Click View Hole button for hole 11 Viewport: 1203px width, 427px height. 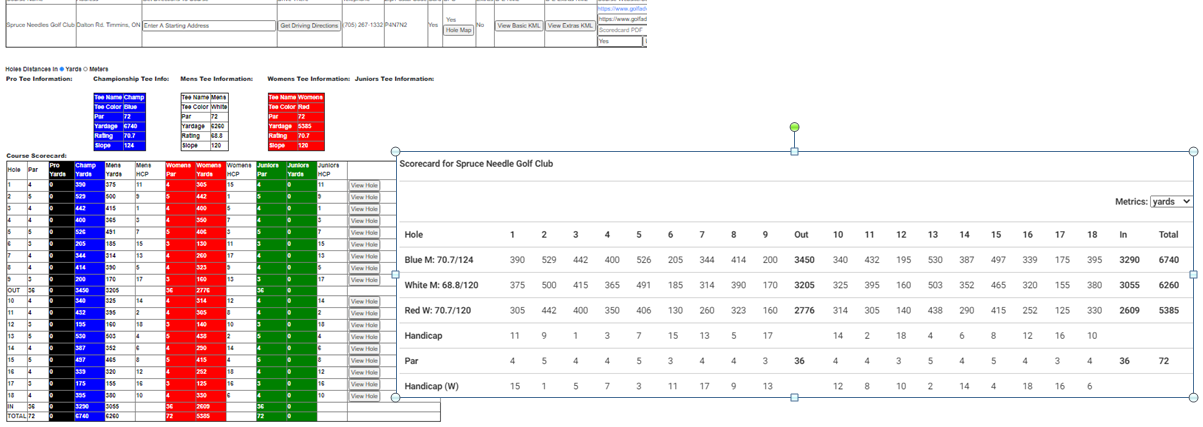click(364, 312)
